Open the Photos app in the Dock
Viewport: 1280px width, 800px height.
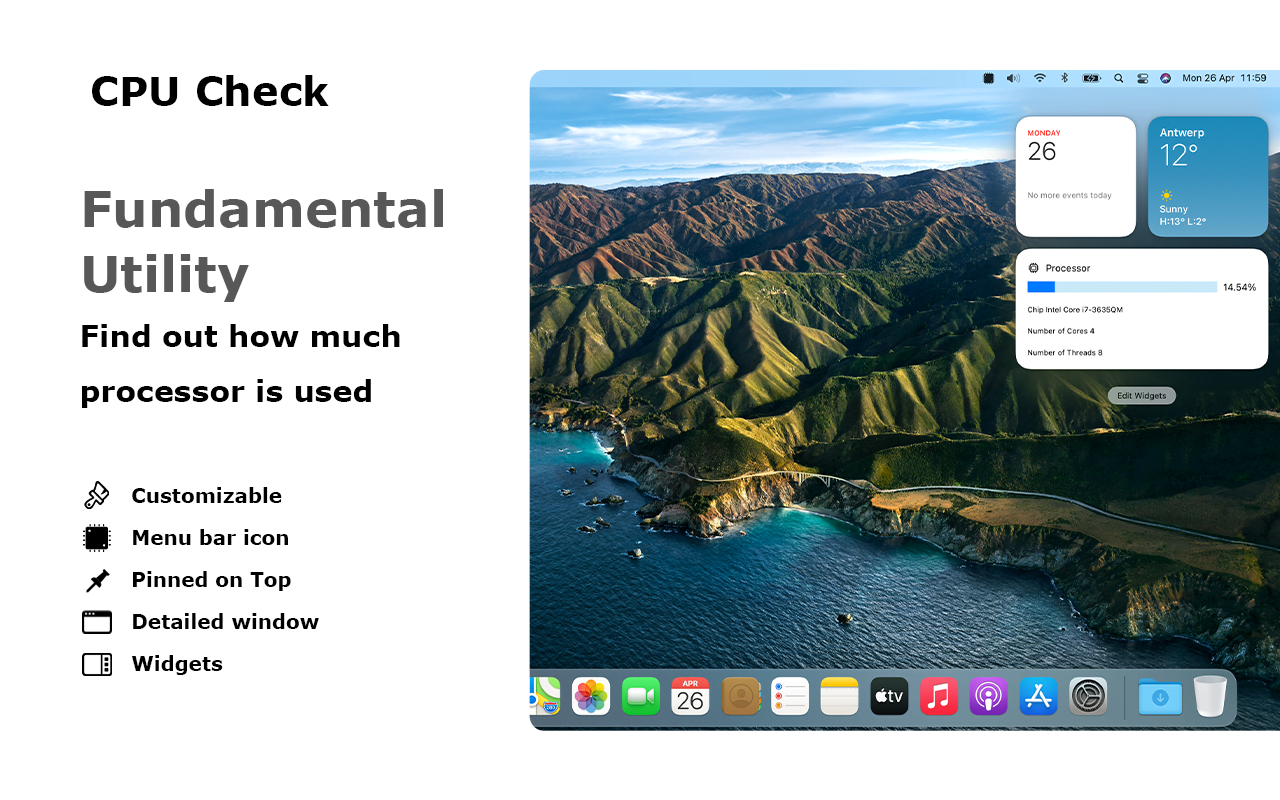pos(590,696)
